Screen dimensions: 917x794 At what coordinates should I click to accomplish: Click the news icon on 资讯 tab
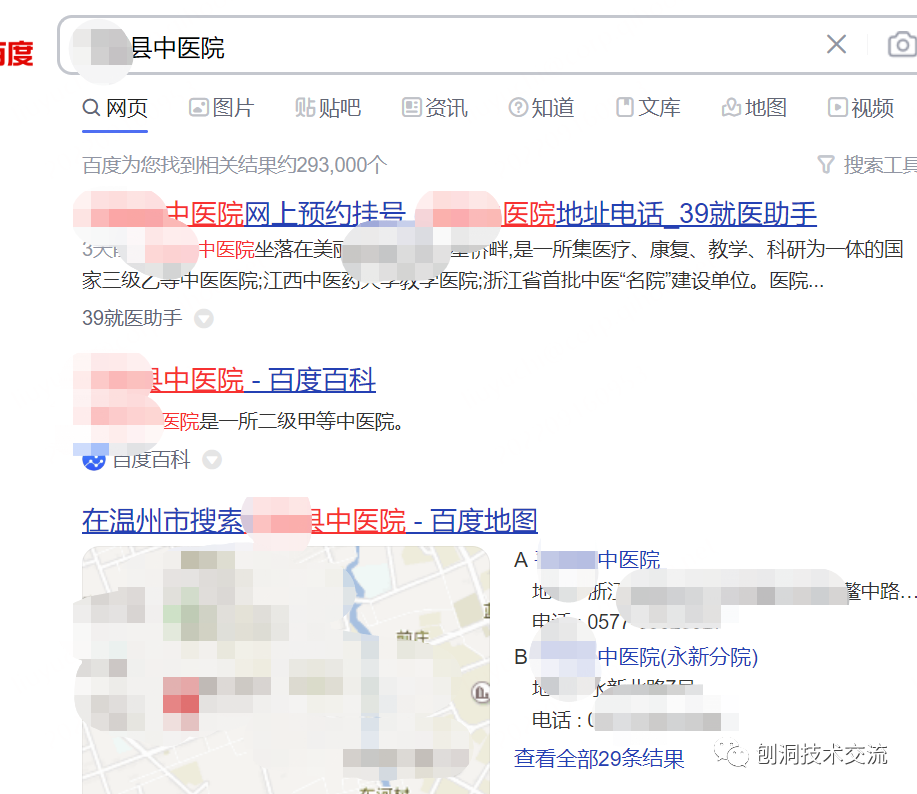pos(411,108)
